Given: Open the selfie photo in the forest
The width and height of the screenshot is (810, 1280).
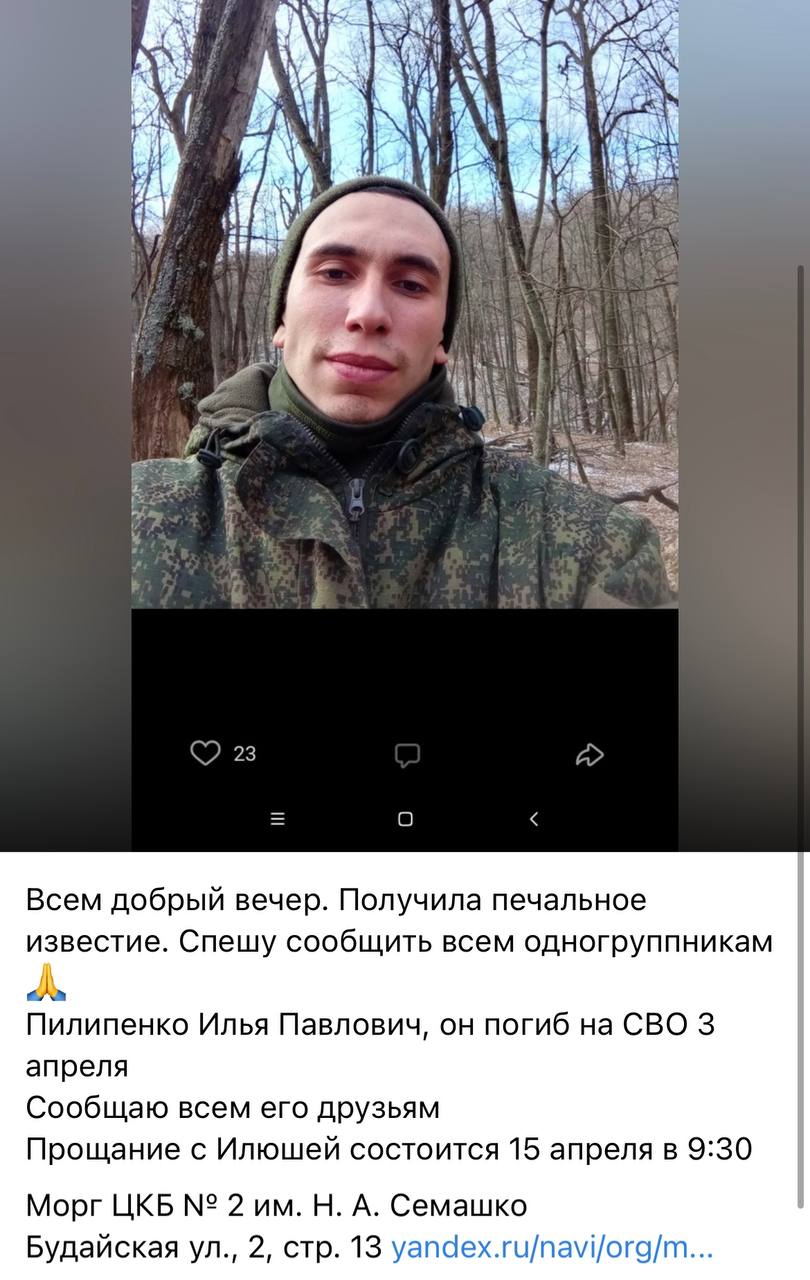Looking at the screenshot, I should [x=405, y=304].
